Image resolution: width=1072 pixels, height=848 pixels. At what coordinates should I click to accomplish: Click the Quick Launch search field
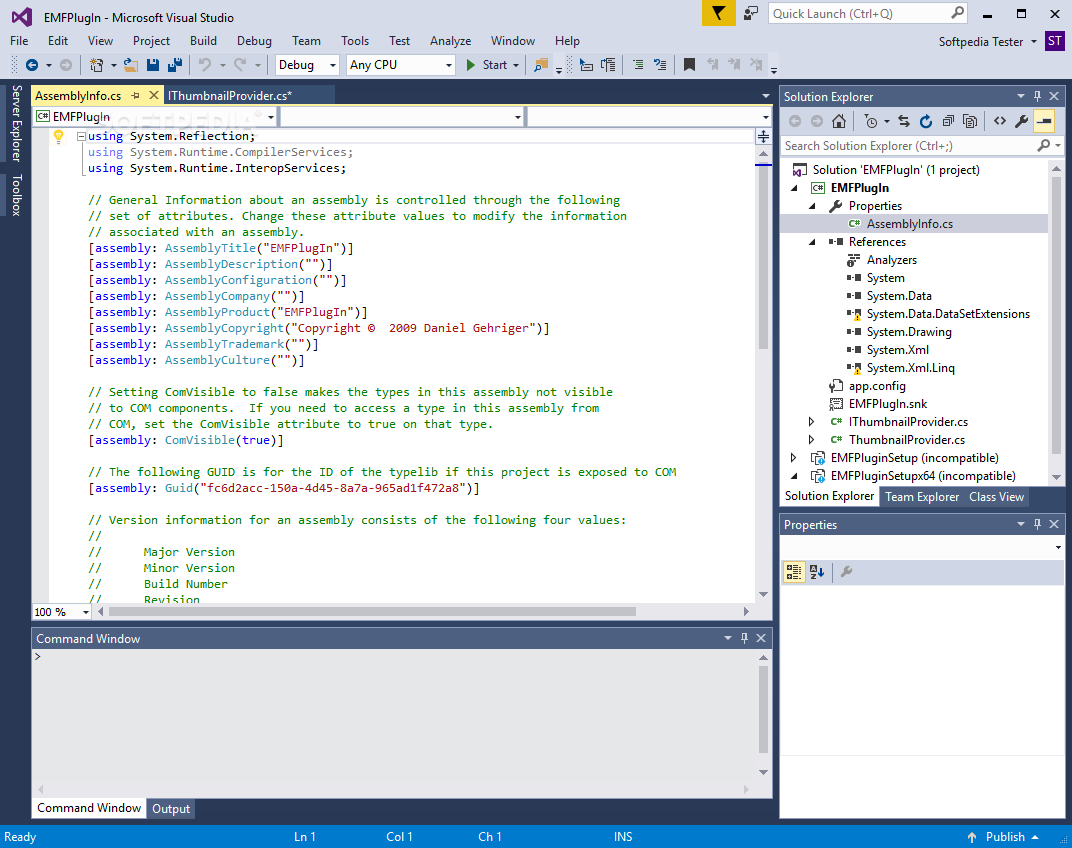(868, 14)
